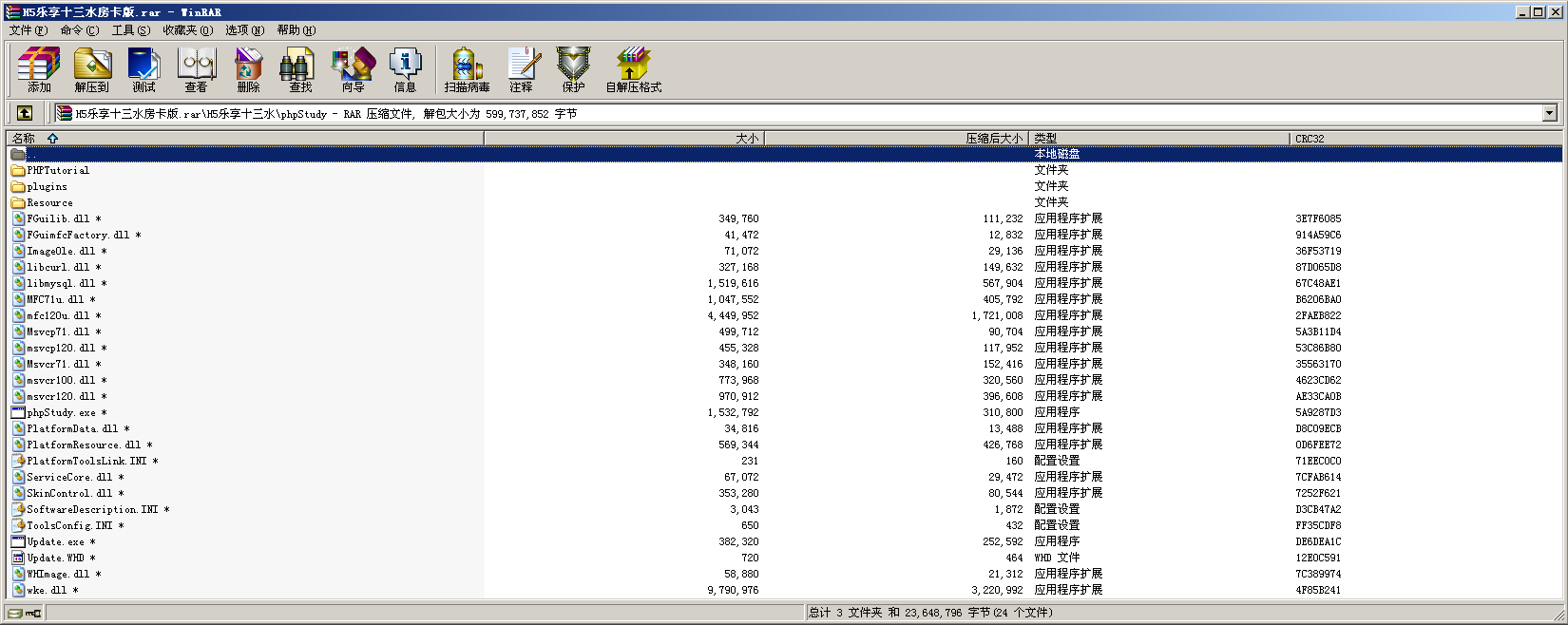1568x625 pixels.
Task: Select the phpStudy.exe file row
Action: coord(61,413)
